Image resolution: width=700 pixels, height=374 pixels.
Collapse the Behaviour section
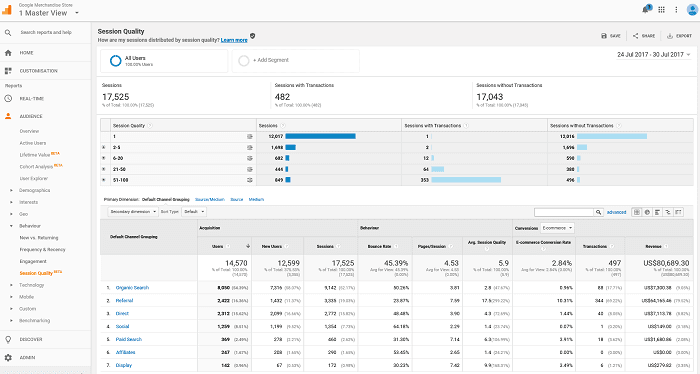[x=11, y=226]
